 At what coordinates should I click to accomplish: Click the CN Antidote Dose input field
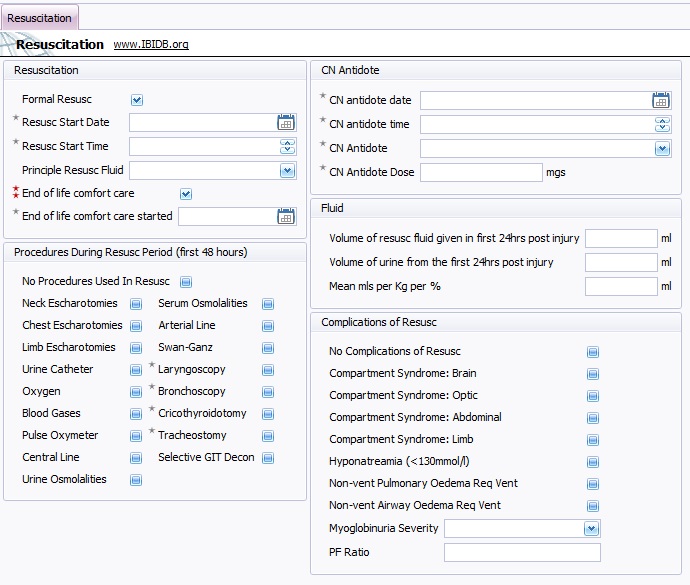pyautogui.click(x=480, y=172)
